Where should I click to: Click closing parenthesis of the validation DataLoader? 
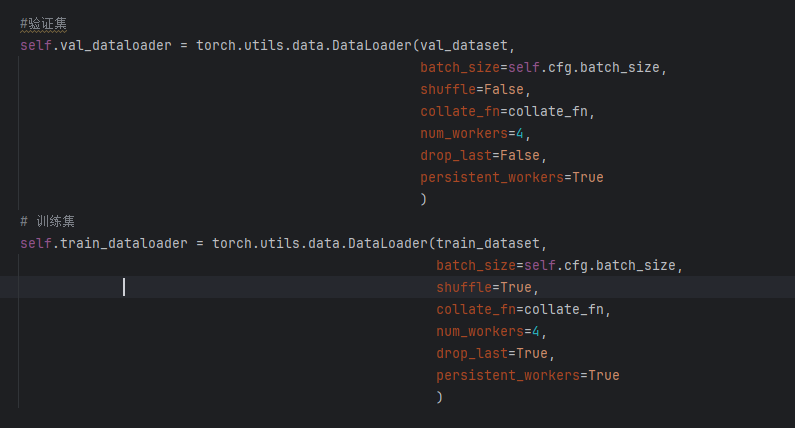[x=424, y=199]
